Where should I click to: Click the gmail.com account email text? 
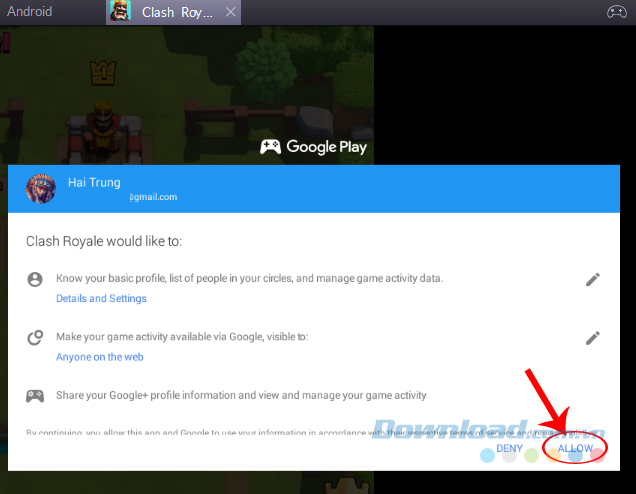pos(153,197)
